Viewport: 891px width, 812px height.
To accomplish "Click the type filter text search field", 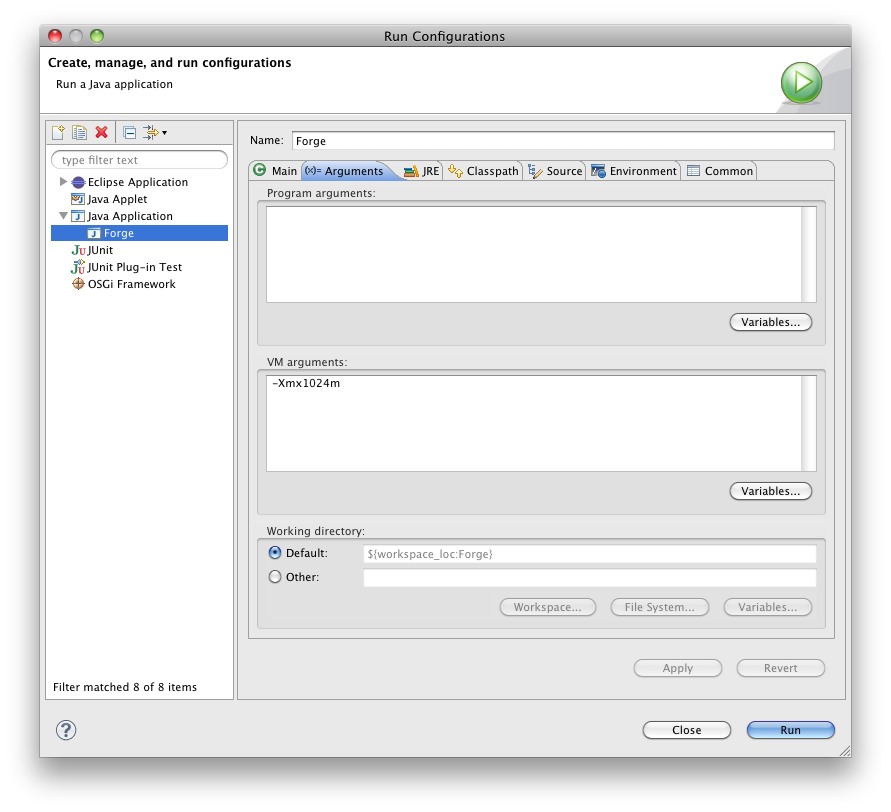I will point(140,160).
